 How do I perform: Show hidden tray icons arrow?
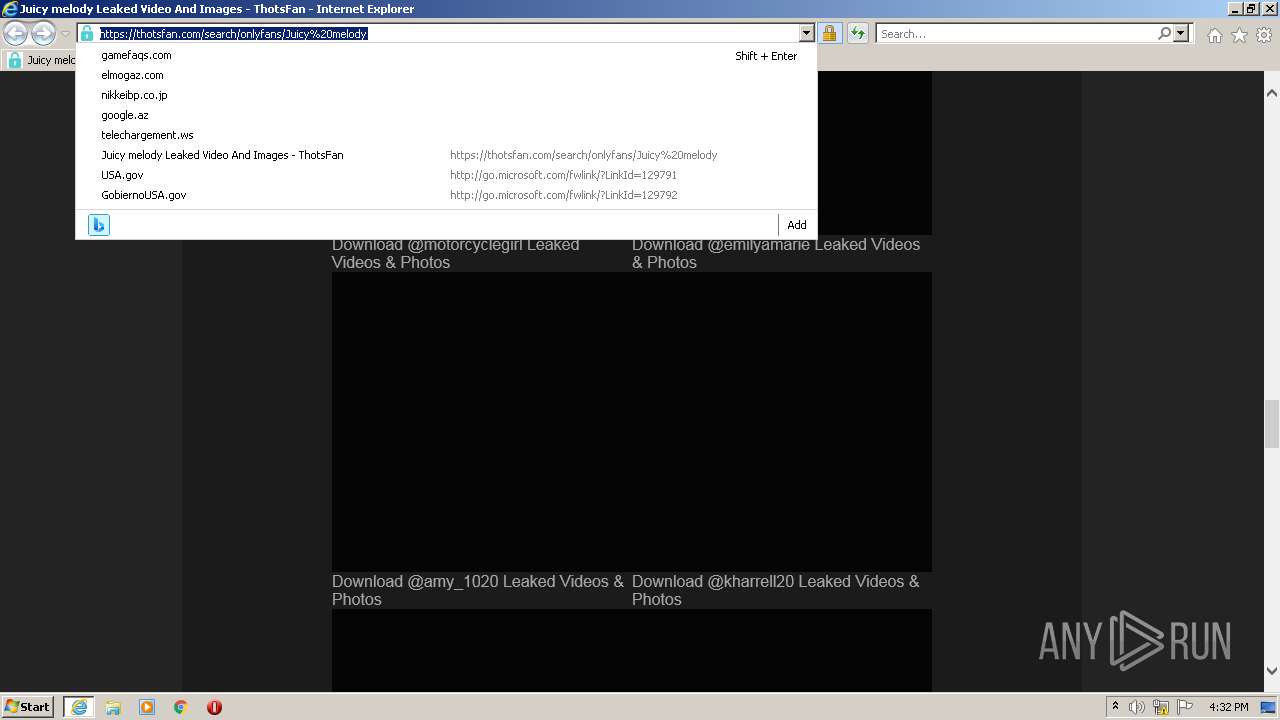[x=1116, y=707]
